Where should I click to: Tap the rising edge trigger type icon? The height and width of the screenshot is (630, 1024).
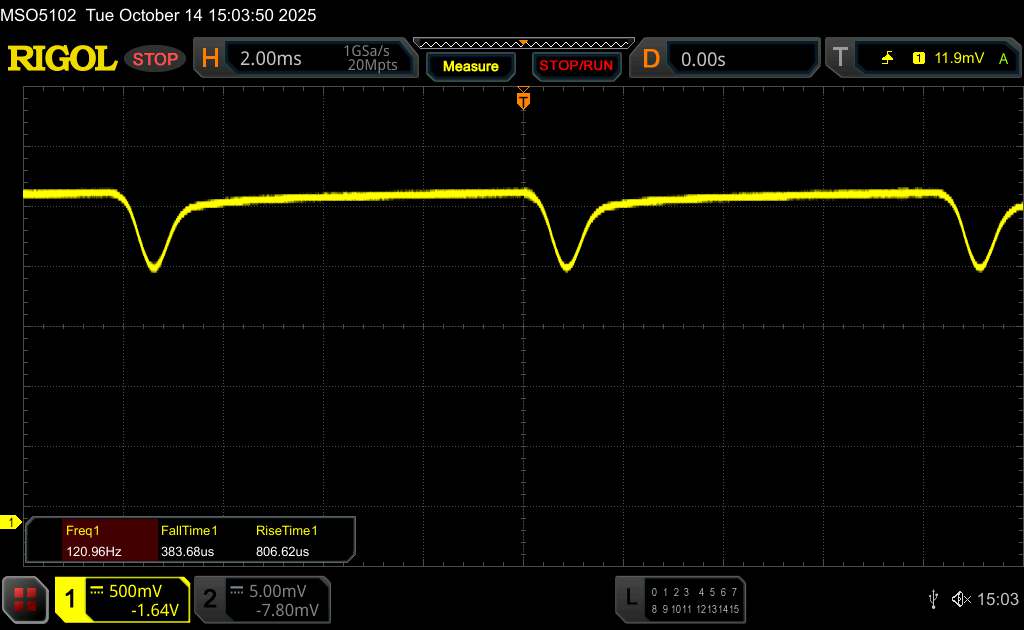tap(887, 59)
